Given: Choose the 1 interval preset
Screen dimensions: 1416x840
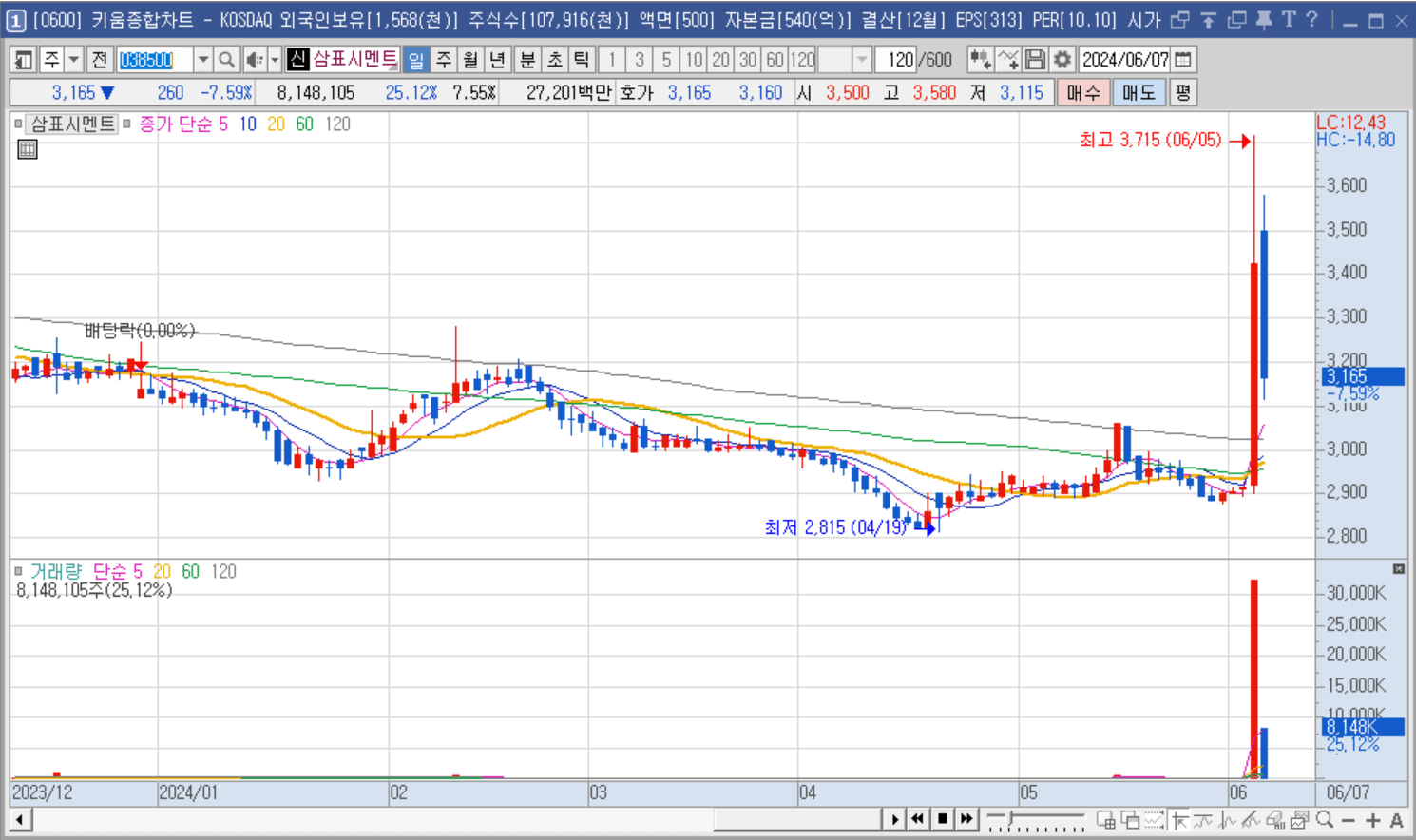Looking at the screenshot, I should (613, 60).
